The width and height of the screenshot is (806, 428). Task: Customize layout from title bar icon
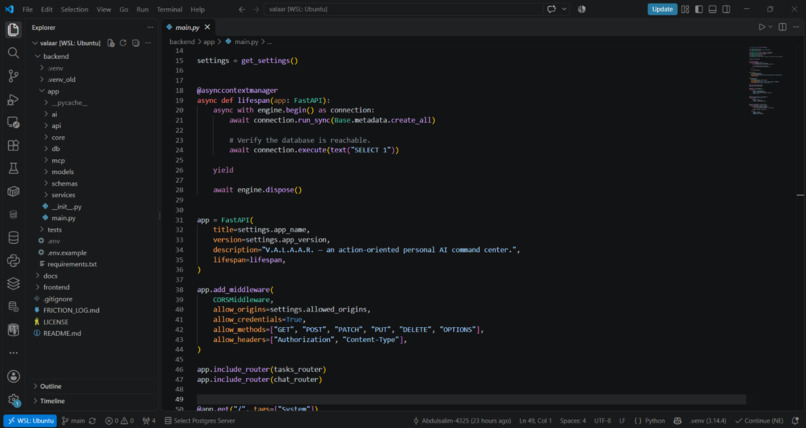pyautogui.click(x=685, y=9)
